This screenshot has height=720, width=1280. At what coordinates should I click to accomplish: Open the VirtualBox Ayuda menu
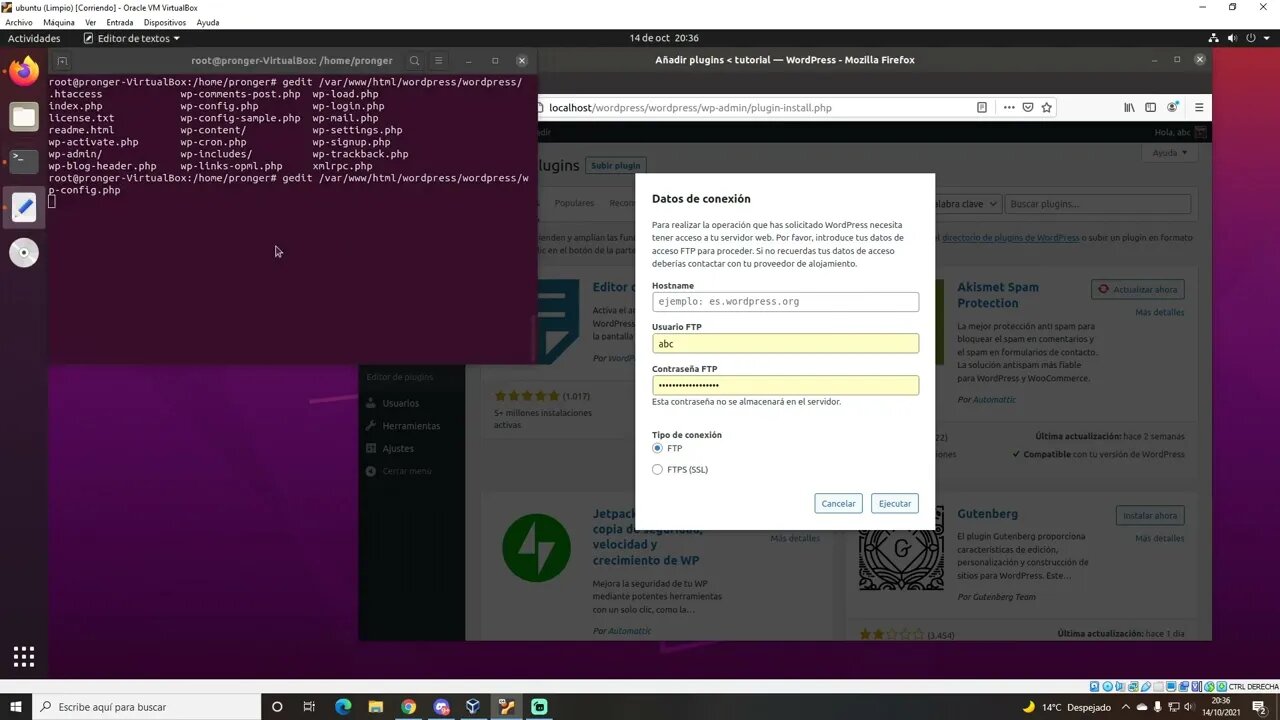[x=208, y=22]
